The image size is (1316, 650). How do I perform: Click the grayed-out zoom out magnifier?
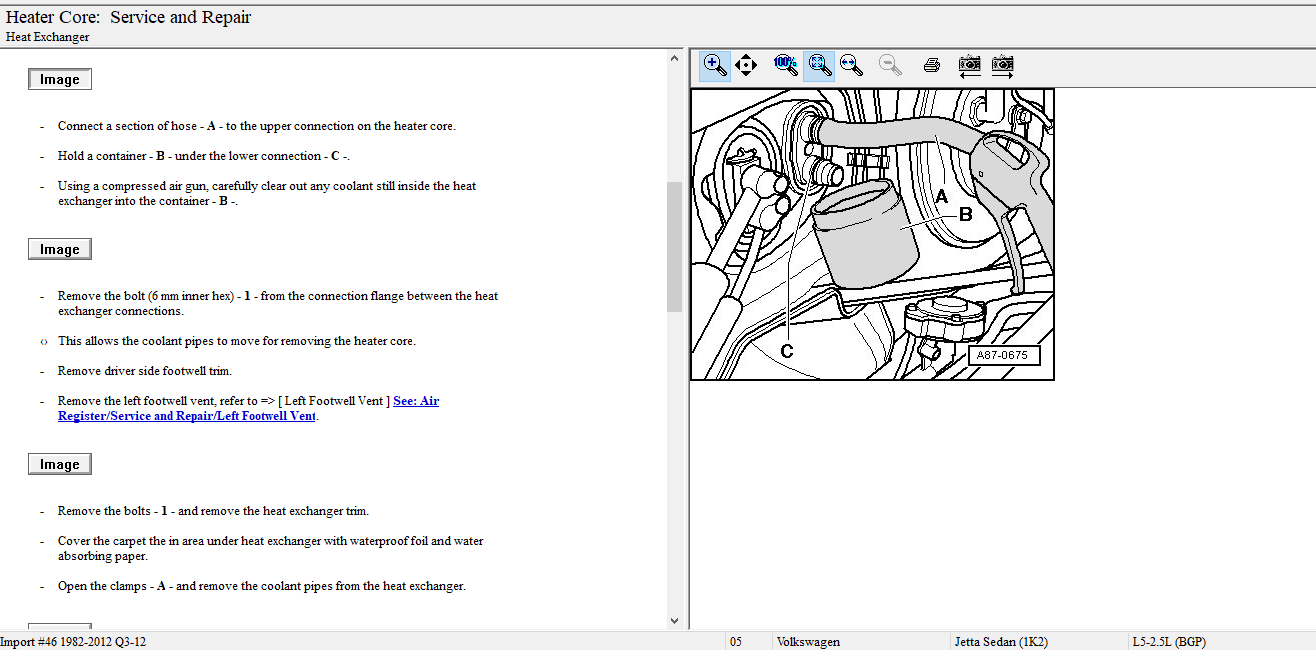890,66
